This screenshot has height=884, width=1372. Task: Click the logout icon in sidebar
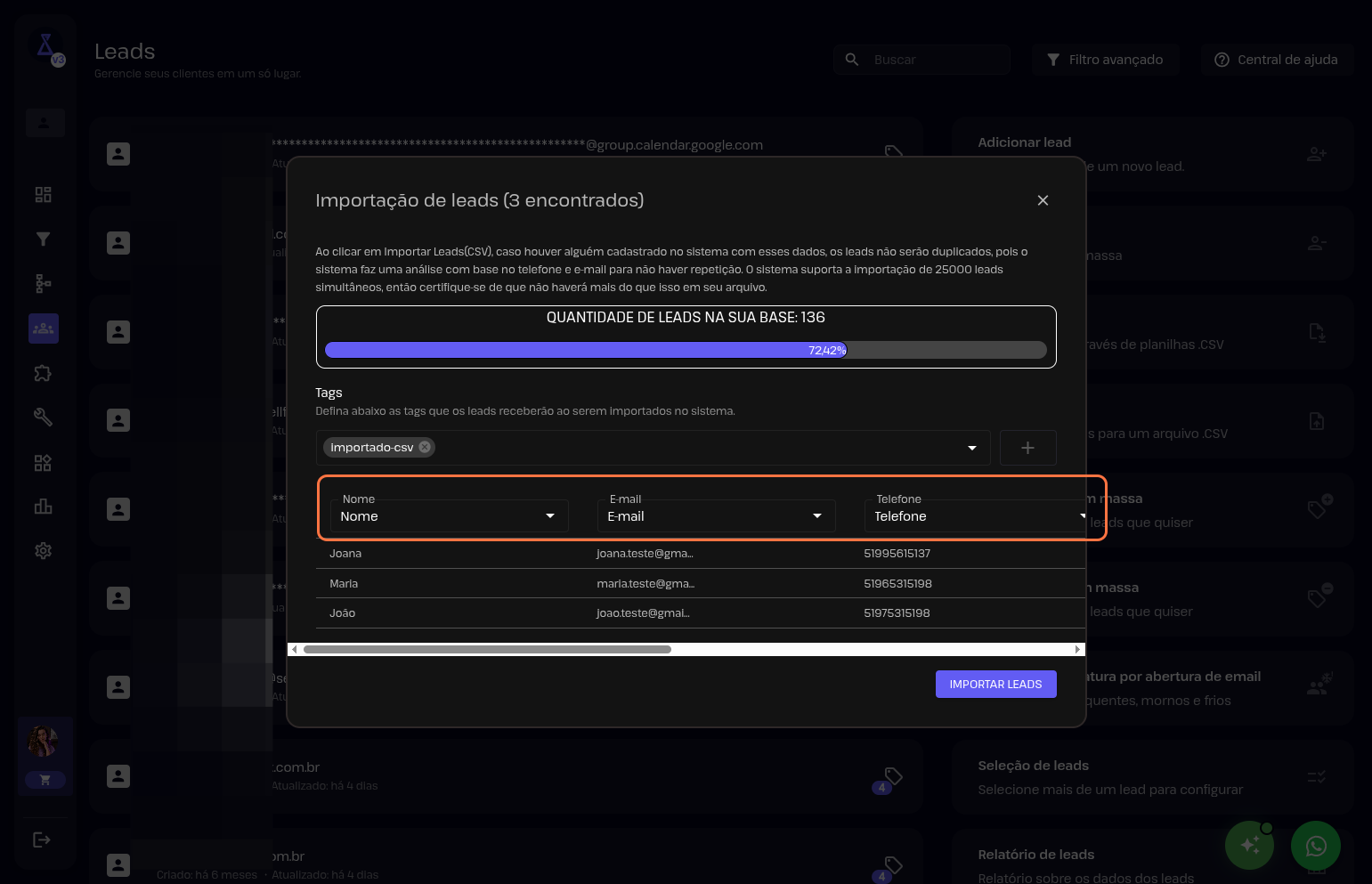[42, 839]
